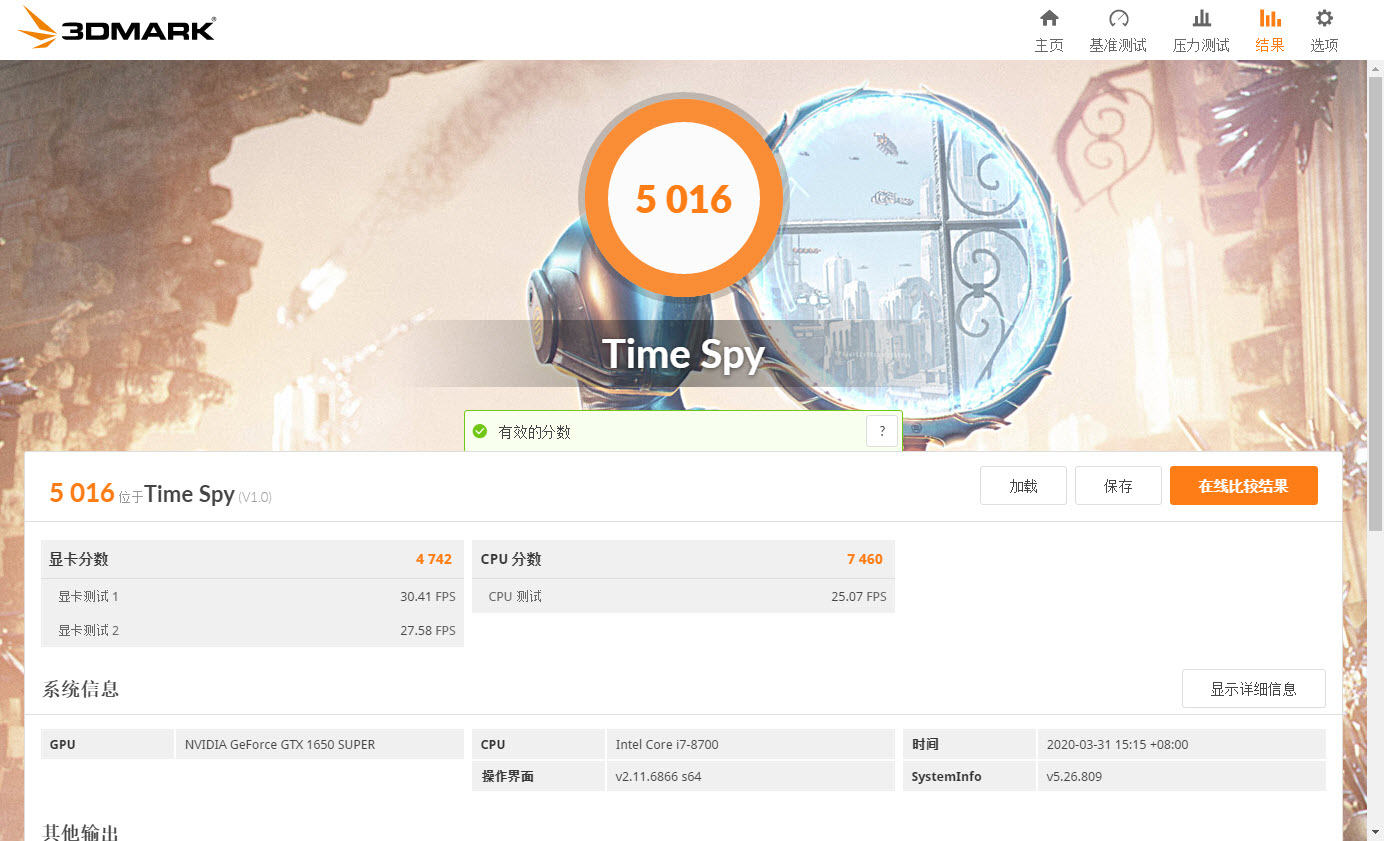Click the CPU score 7 460 row
This screenshot has width=1384, height=841.
click(x=685, y=559)
